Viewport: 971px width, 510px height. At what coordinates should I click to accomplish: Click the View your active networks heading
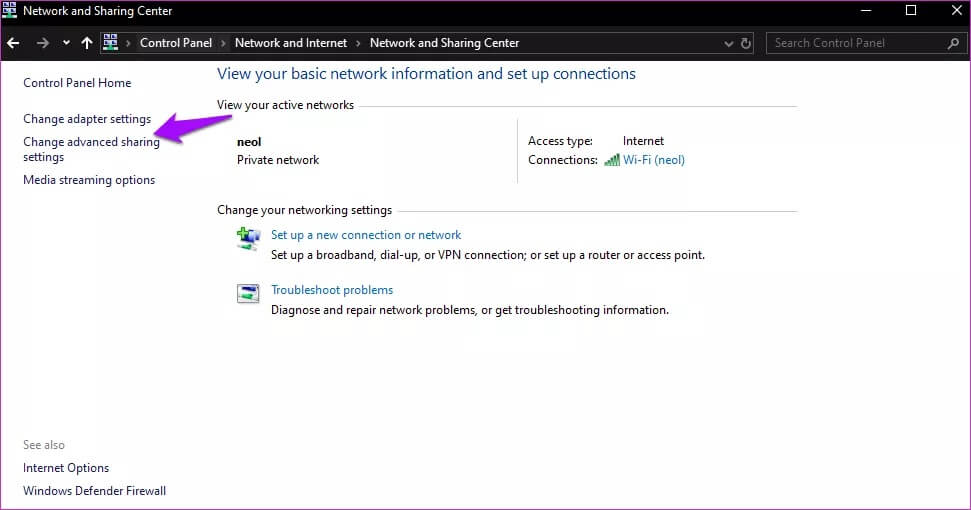[x=285, y=105]
